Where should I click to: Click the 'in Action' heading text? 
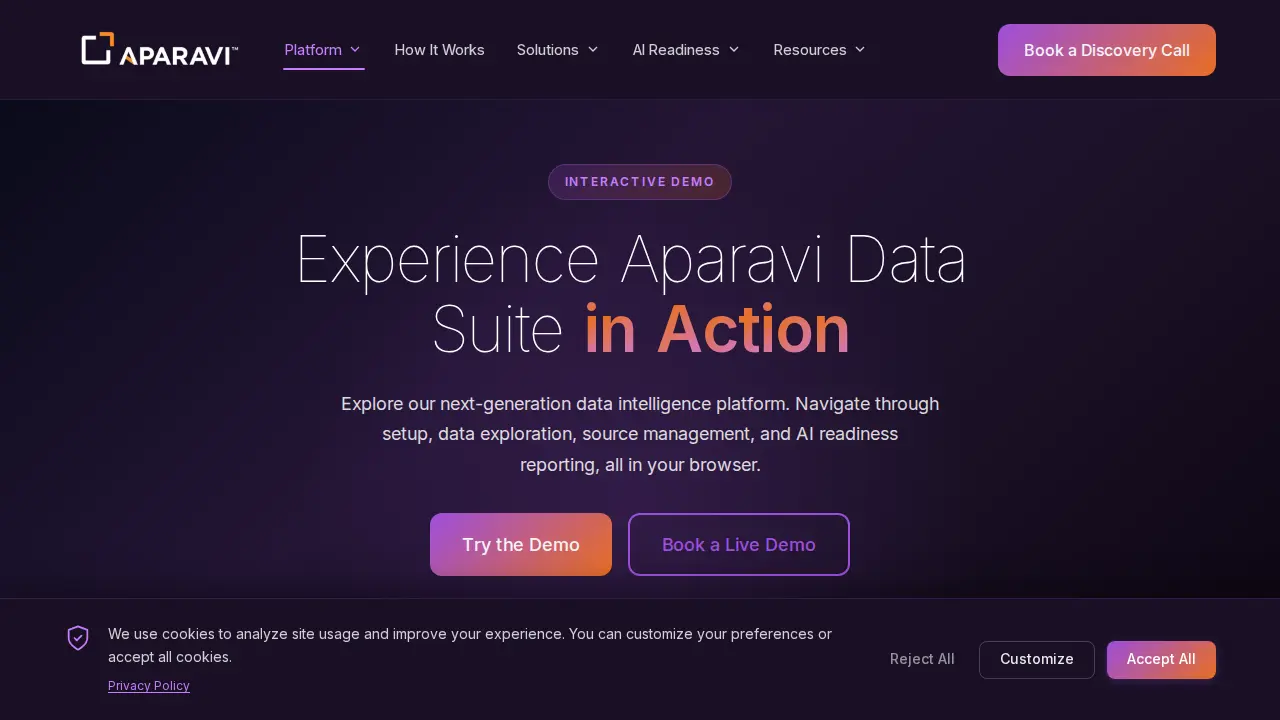(x=717, y=329)
